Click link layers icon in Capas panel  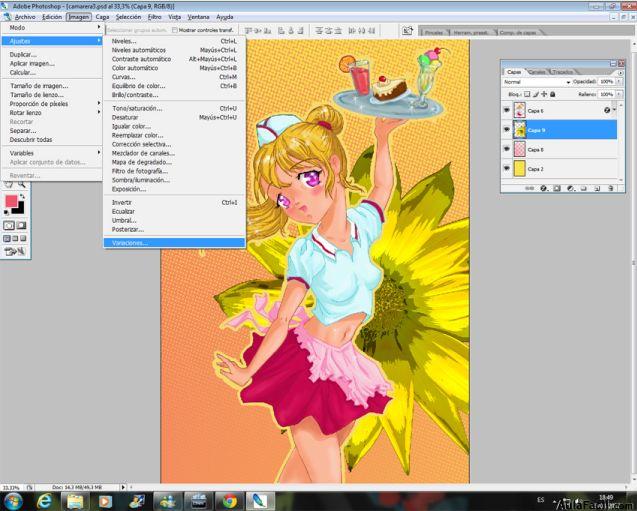click(529, 188)
